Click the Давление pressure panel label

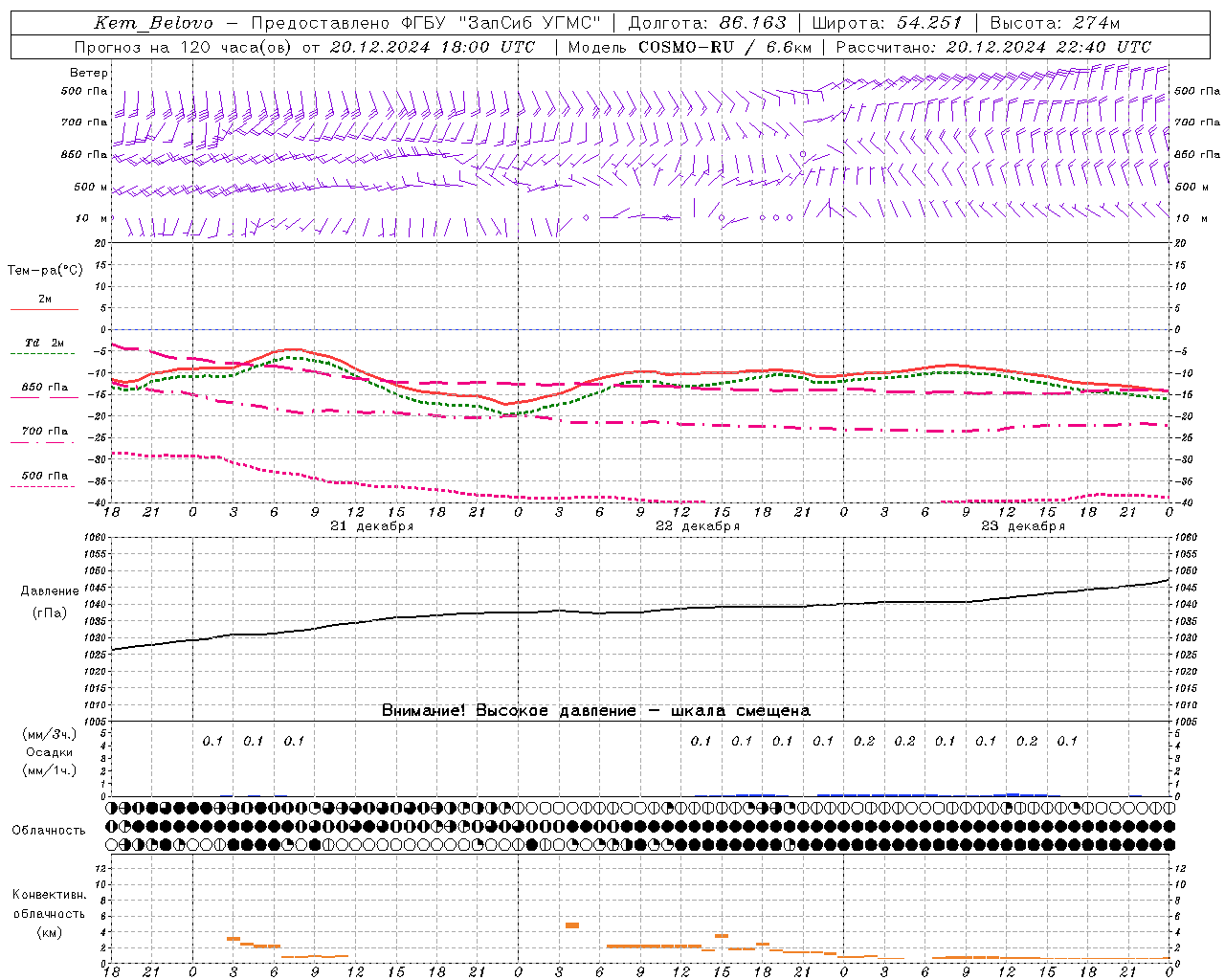pyautogui.click(x=50, y=591)
